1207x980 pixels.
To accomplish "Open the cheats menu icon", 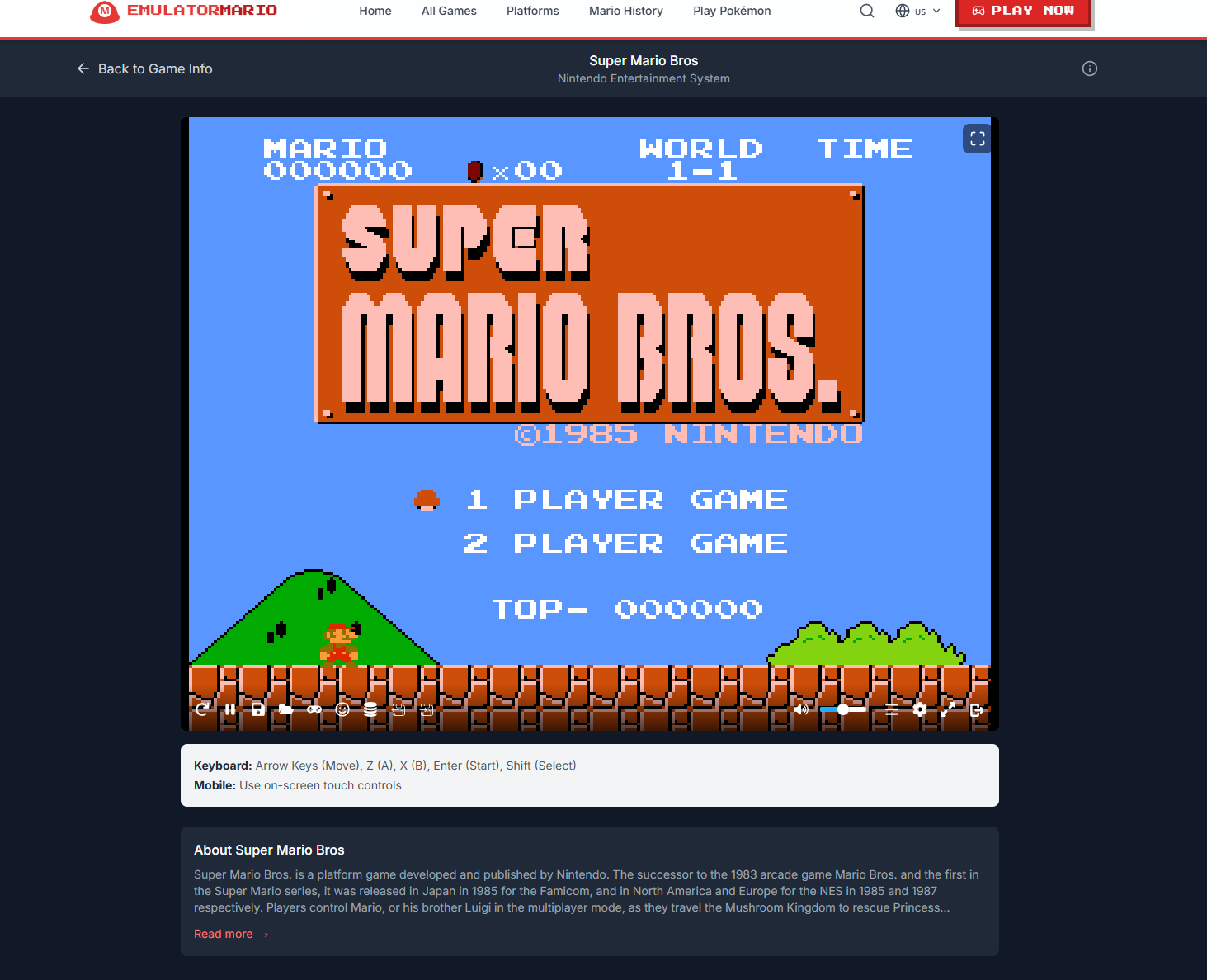I will click(342, 709).
